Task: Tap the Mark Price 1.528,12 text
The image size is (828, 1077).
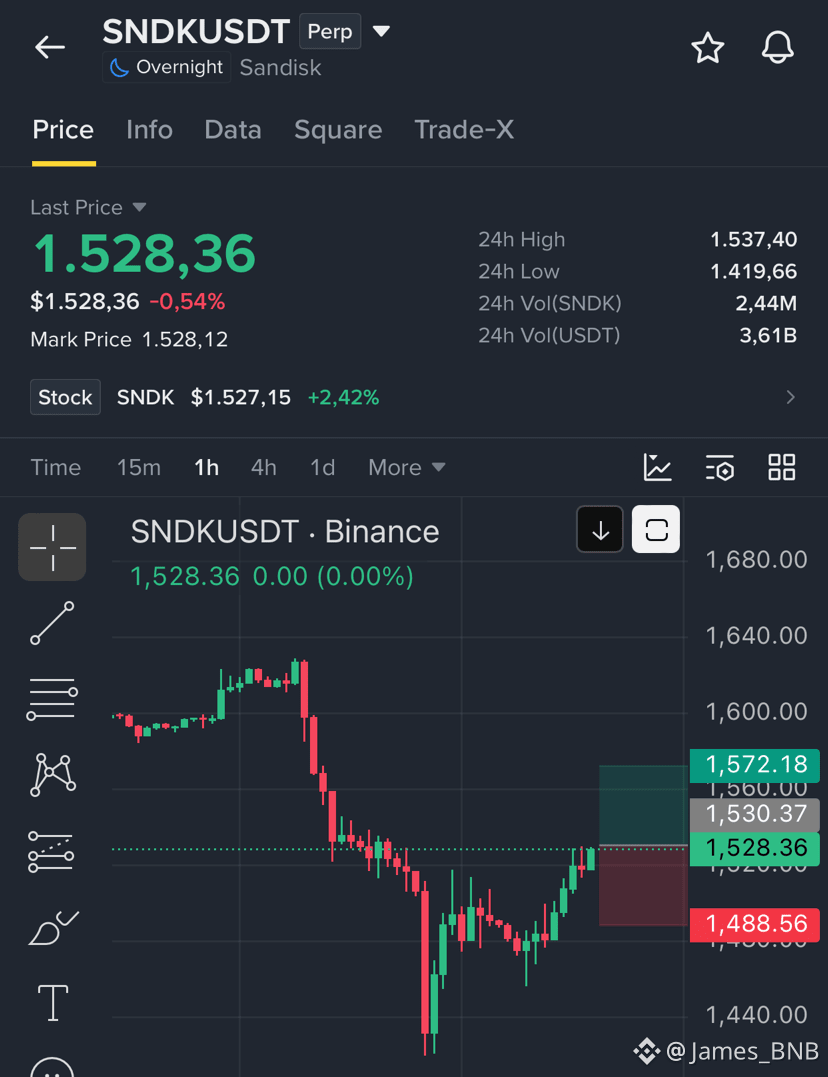Action: [x=129, y=339]
